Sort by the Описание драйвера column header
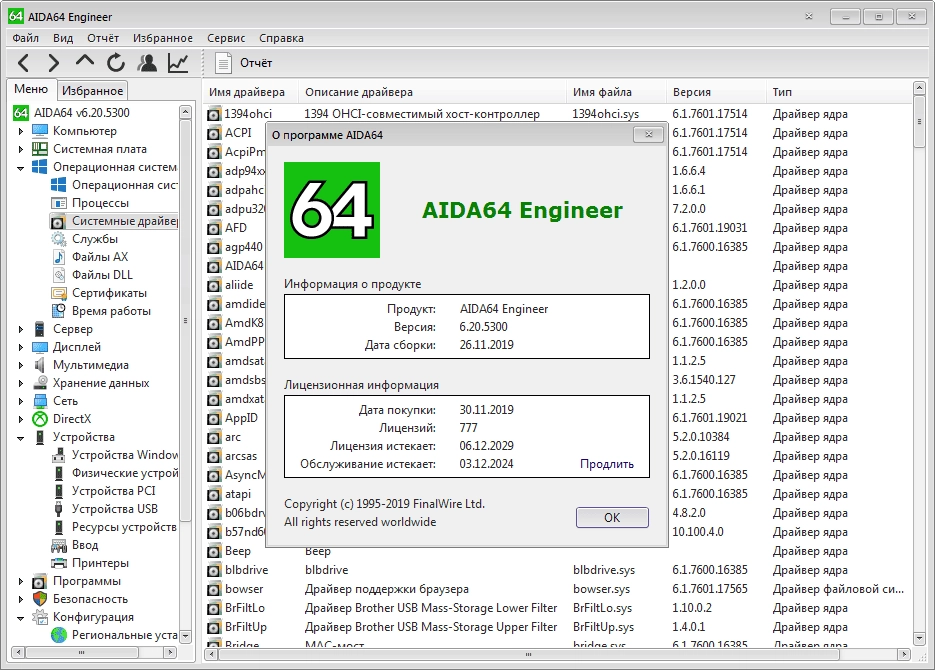Screen dimensions: 935x670 click(432, 92)
